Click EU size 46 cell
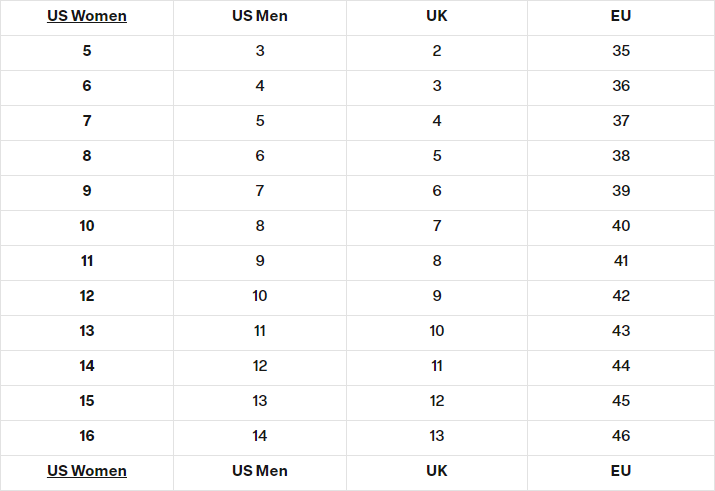 coord(621,436)
